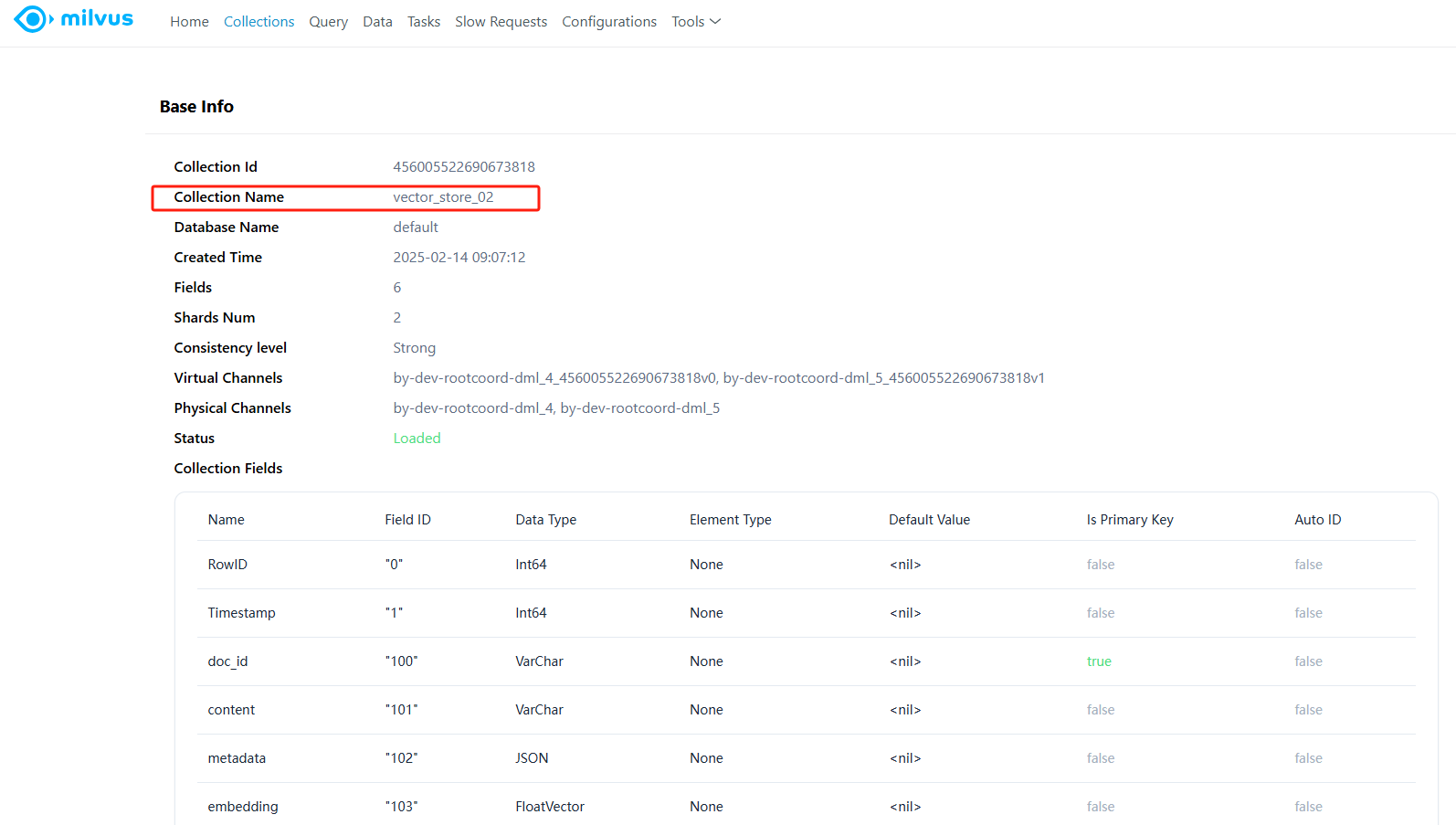The image size is (1456, 825).
Task: View Slow Requests page
Action: [501, 22]
